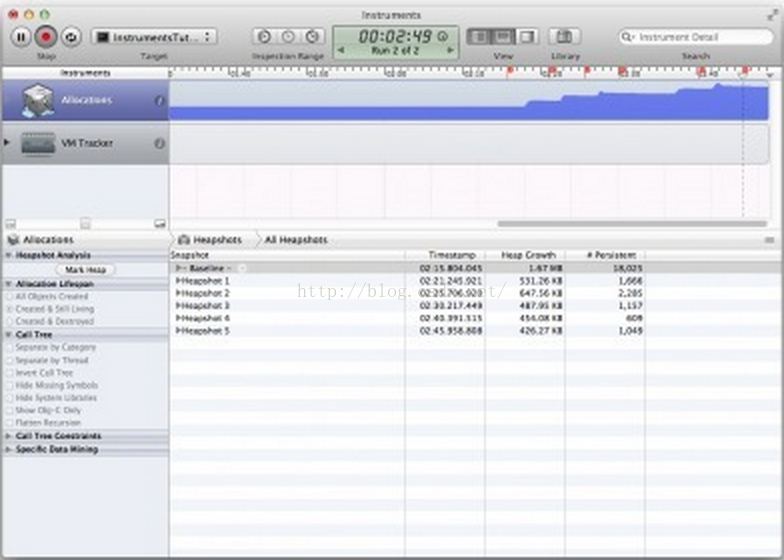Select the VM Tracker instrument icon
The width and height of the screenshot is (784, 560).
pos(38,144)
